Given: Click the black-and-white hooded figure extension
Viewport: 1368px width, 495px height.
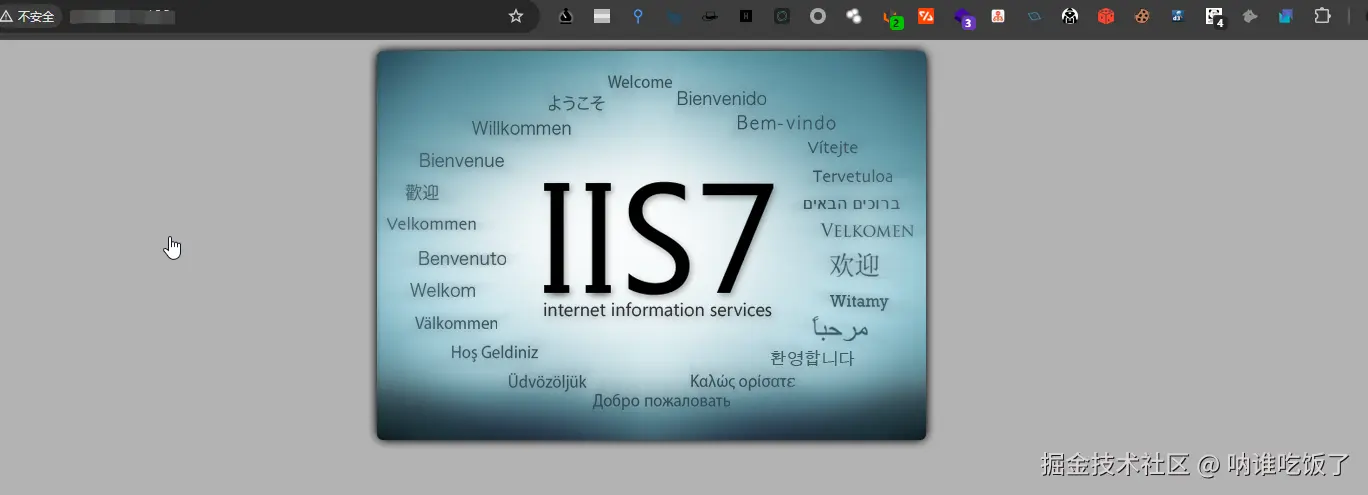Looking at the screenshot, I should (1070, 16).
